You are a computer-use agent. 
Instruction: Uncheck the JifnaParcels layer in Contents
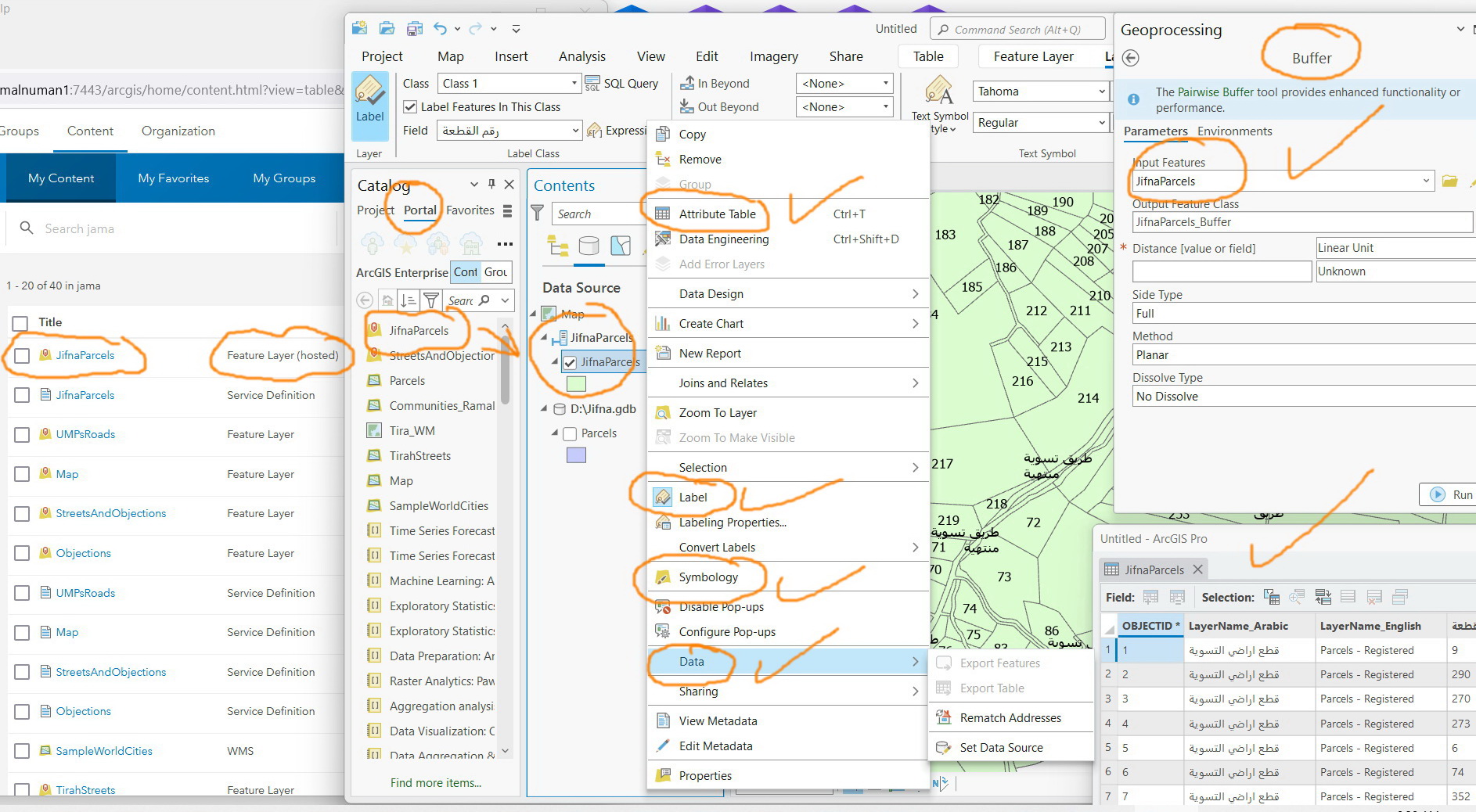click(569, 362)
